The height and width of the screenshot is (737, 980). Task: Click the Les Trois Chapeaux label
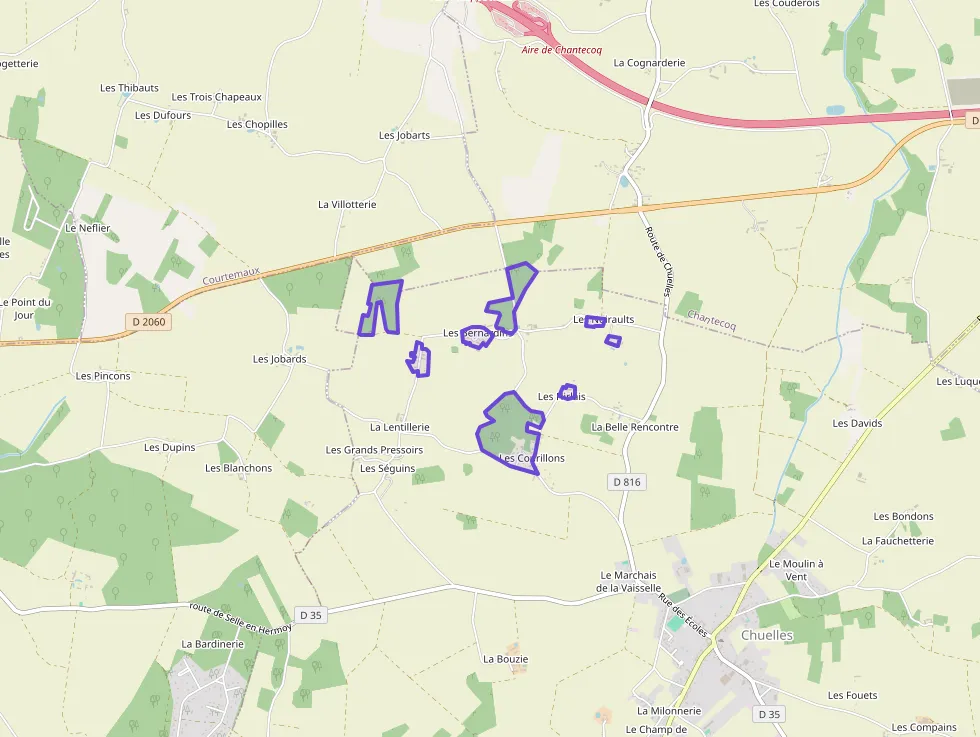click(x=216, y=97)
